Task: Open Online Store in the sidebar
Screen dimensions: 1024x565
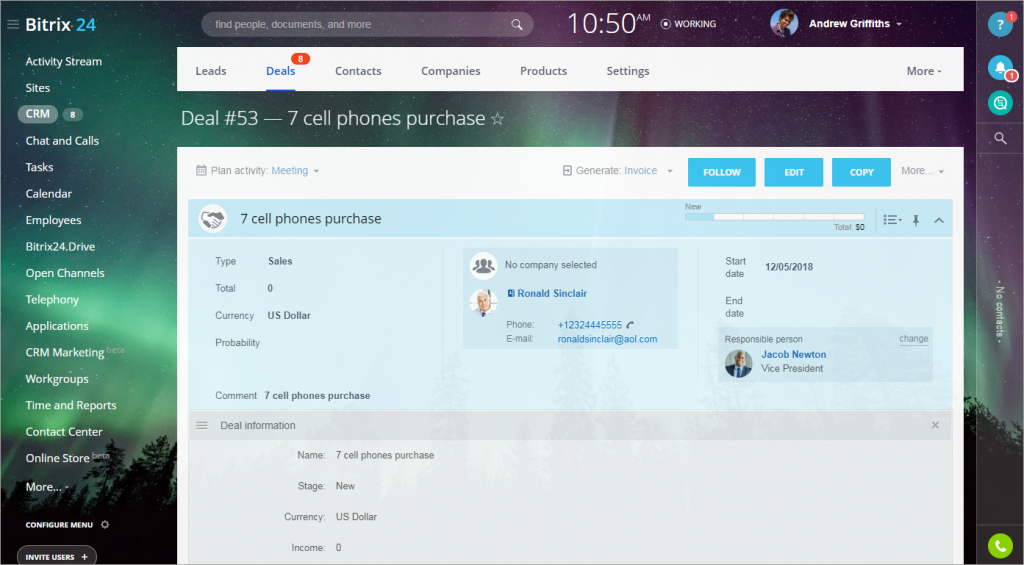Action: [57, 459]
